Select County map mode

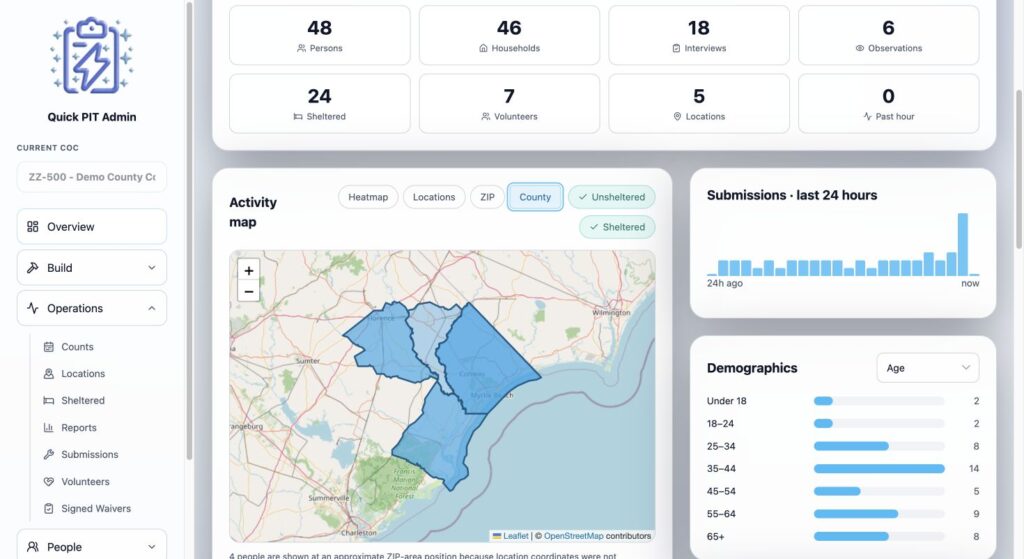pyautogui.click(x=535, y=197)
